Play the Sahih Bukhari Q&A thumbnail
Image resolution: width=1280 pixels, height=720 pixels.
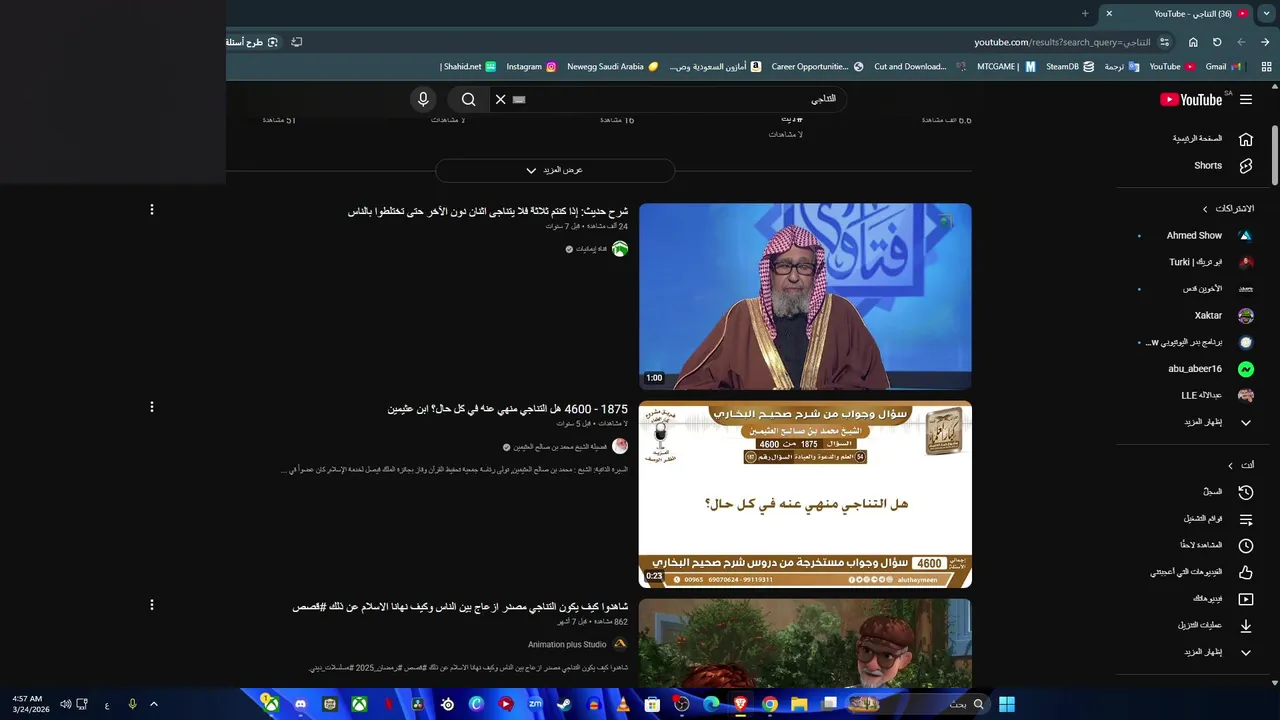coord(805,495)
